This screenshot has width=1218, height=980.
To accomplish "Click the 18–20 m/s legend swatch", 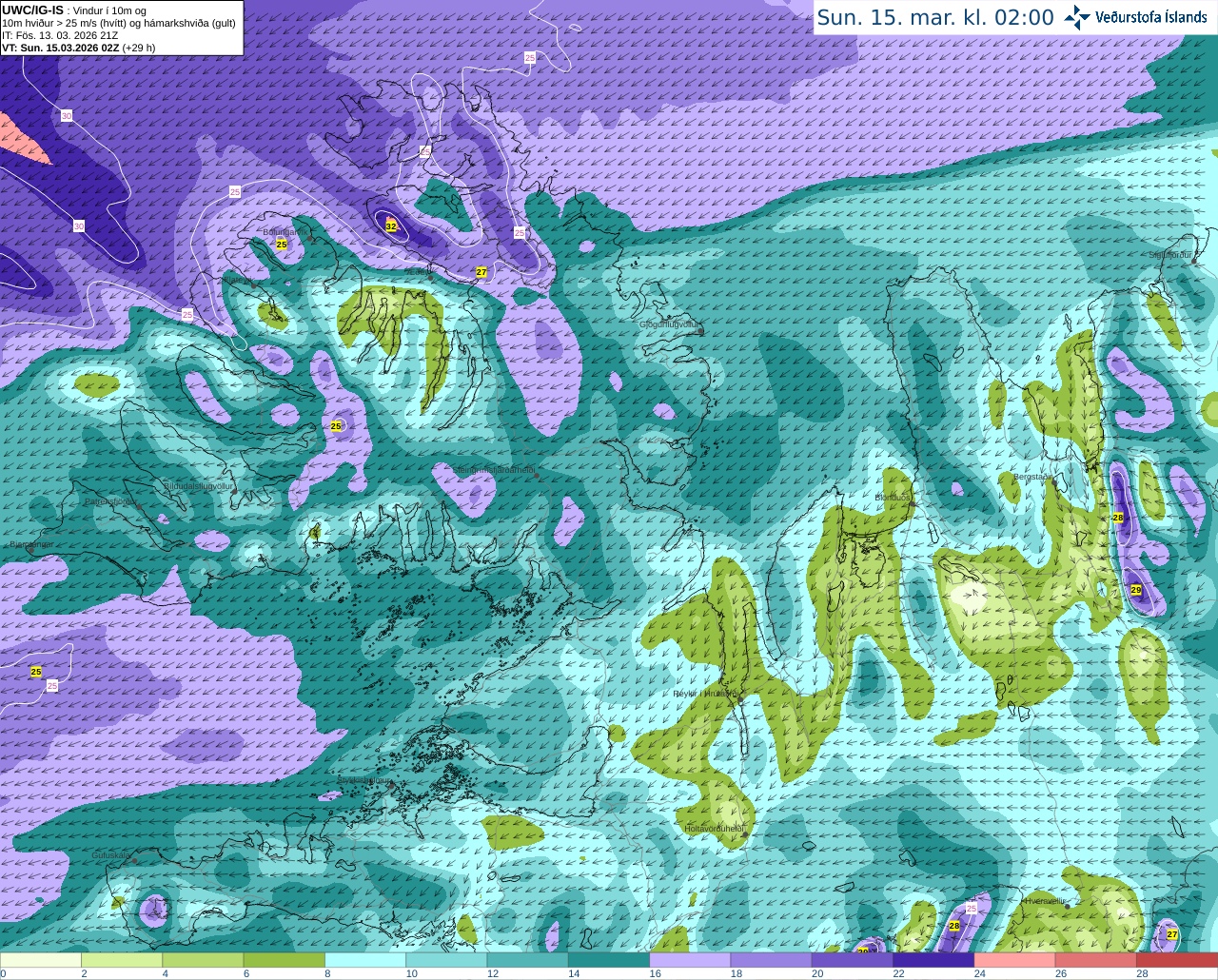I will pos(772,960).
